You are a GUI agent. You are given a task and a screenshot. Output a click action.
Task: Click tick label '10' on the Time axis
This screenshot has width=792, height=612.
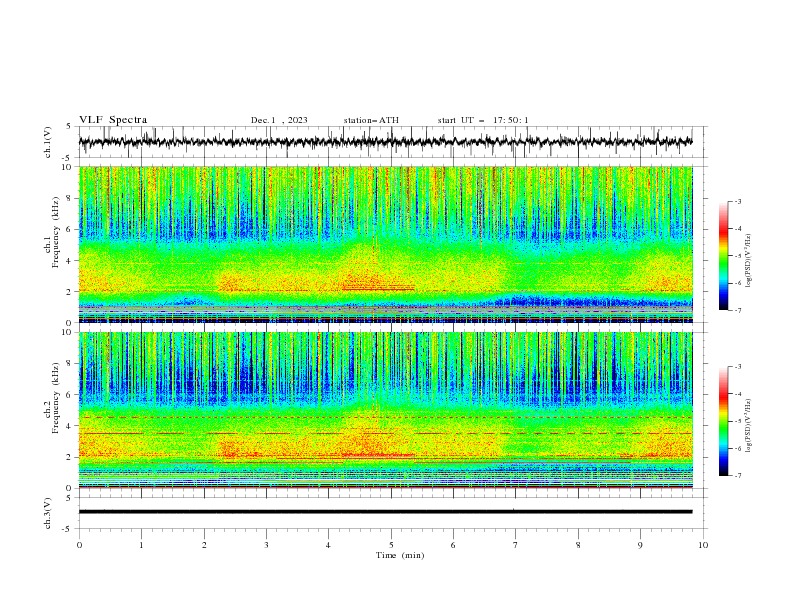click(703, 545)
